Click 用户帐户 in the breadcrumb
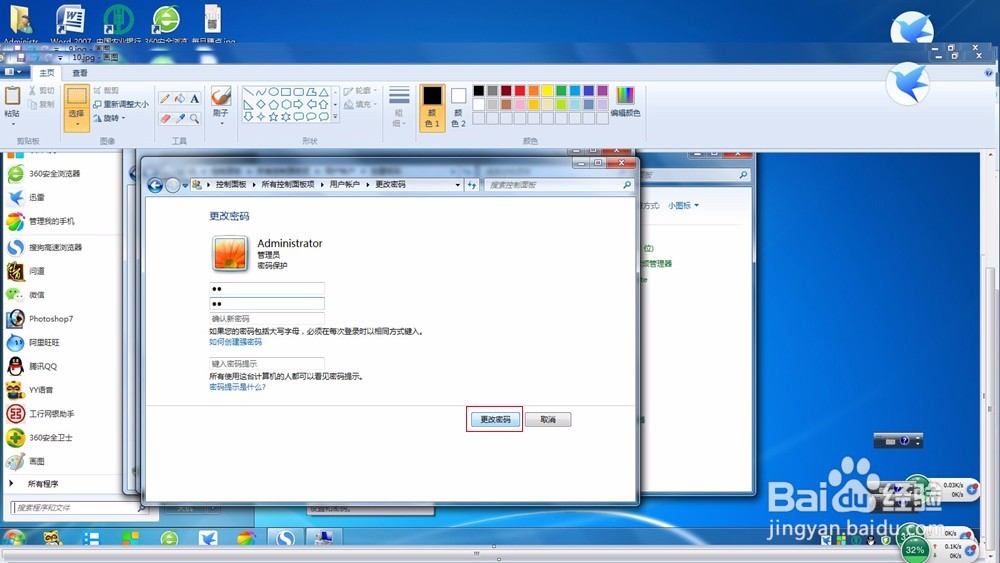1000x563 pixels. click(x=344, y=185)
